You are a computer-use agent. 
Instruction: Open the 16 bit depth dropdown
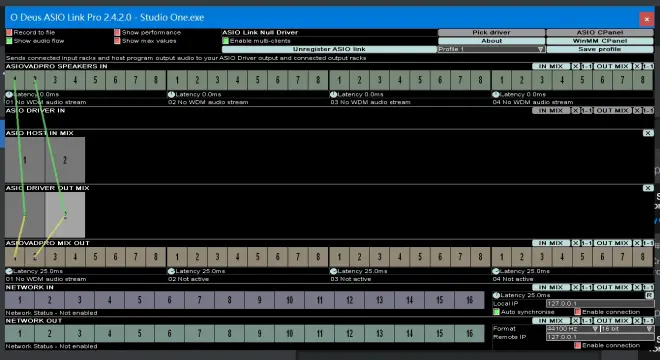(627, 329)
